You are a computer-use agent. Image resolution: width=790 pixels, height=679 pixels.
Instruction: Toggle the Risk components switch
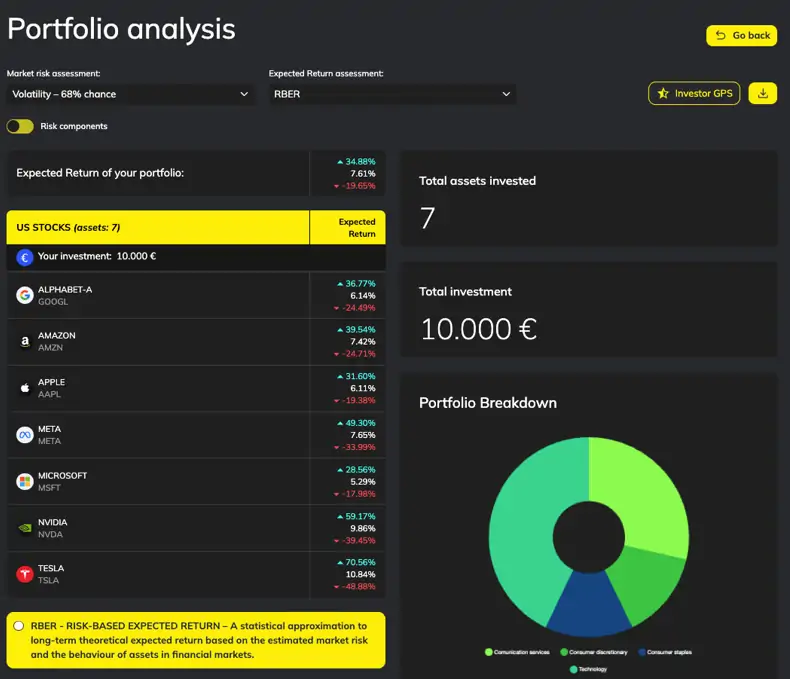click(20, 126)
